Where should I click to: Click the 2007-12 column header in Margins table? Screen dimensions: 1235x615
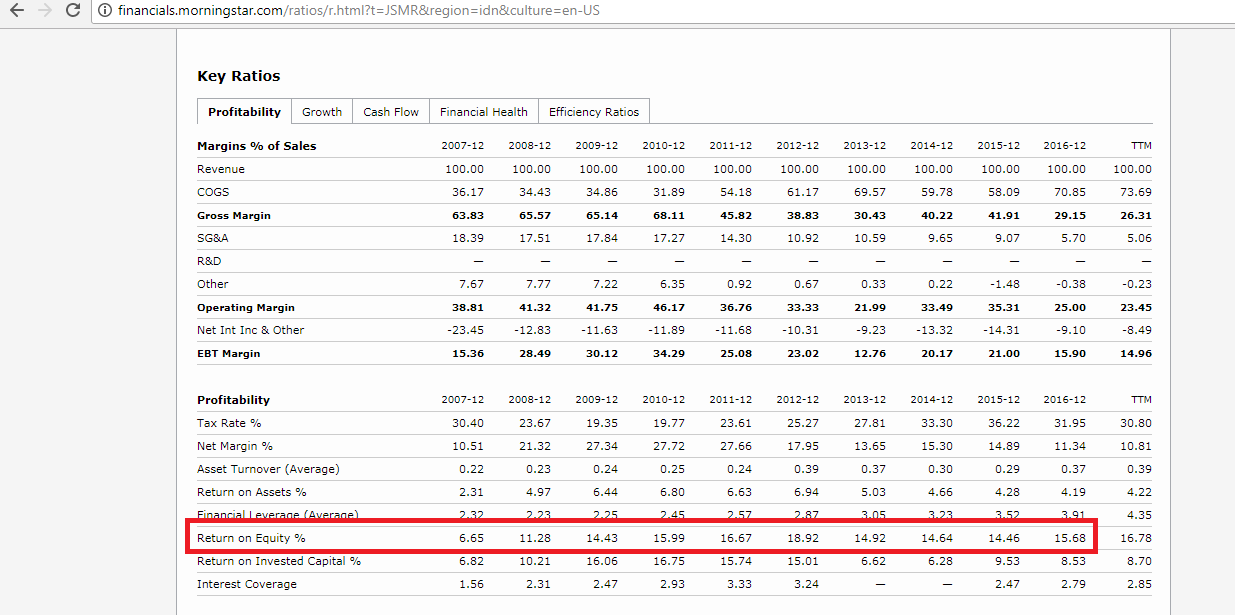pyautogui.click(x=462, y=146)
